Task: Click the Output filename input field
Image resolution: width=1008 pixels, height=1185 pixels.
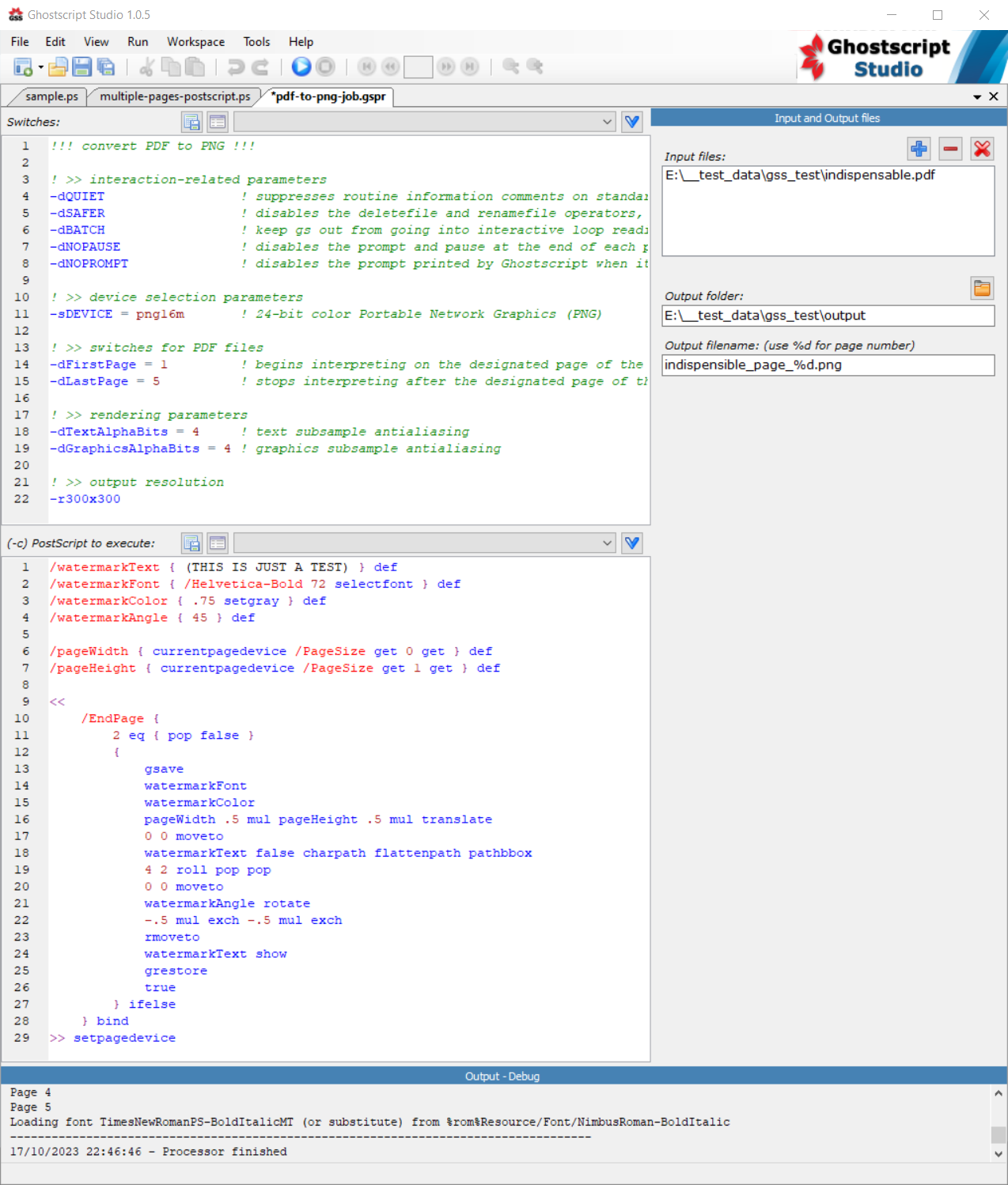Action: (827, 365)
